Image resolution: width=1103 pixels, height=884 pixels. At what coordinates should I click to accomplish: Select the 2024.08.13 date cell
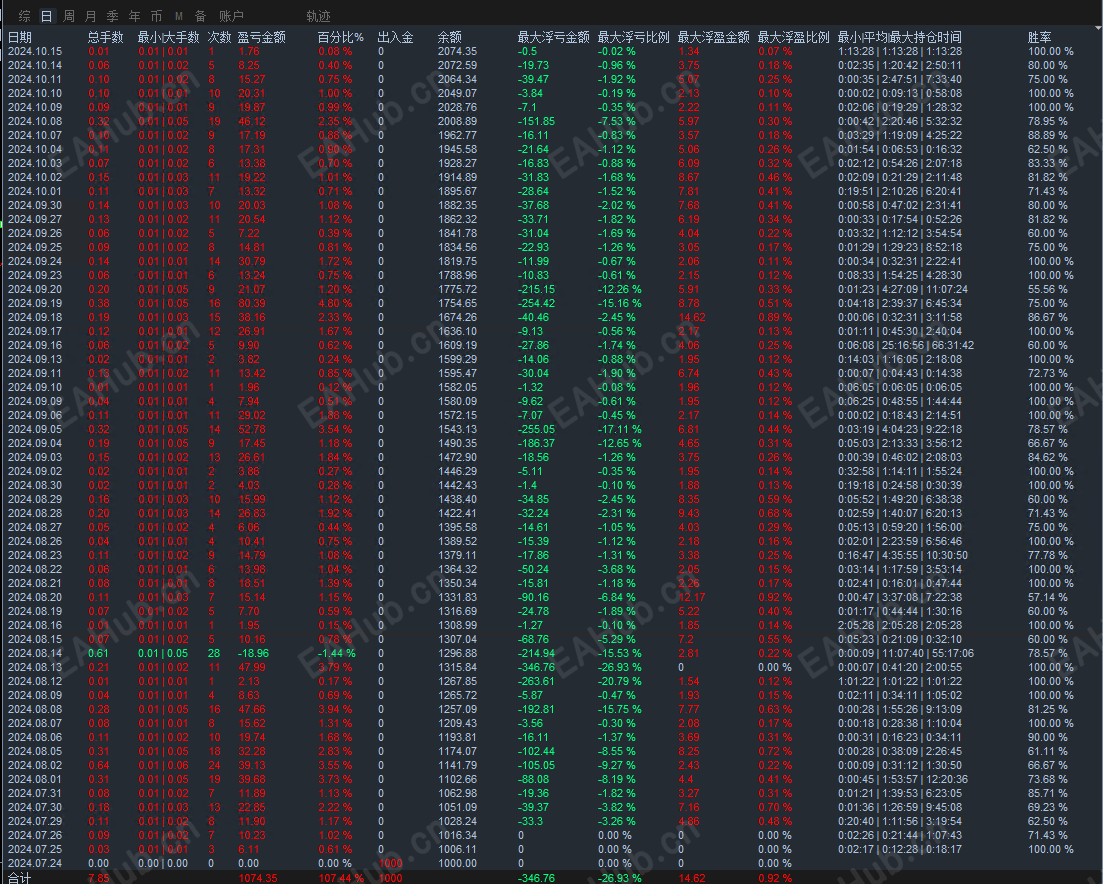tap(34, 667)
